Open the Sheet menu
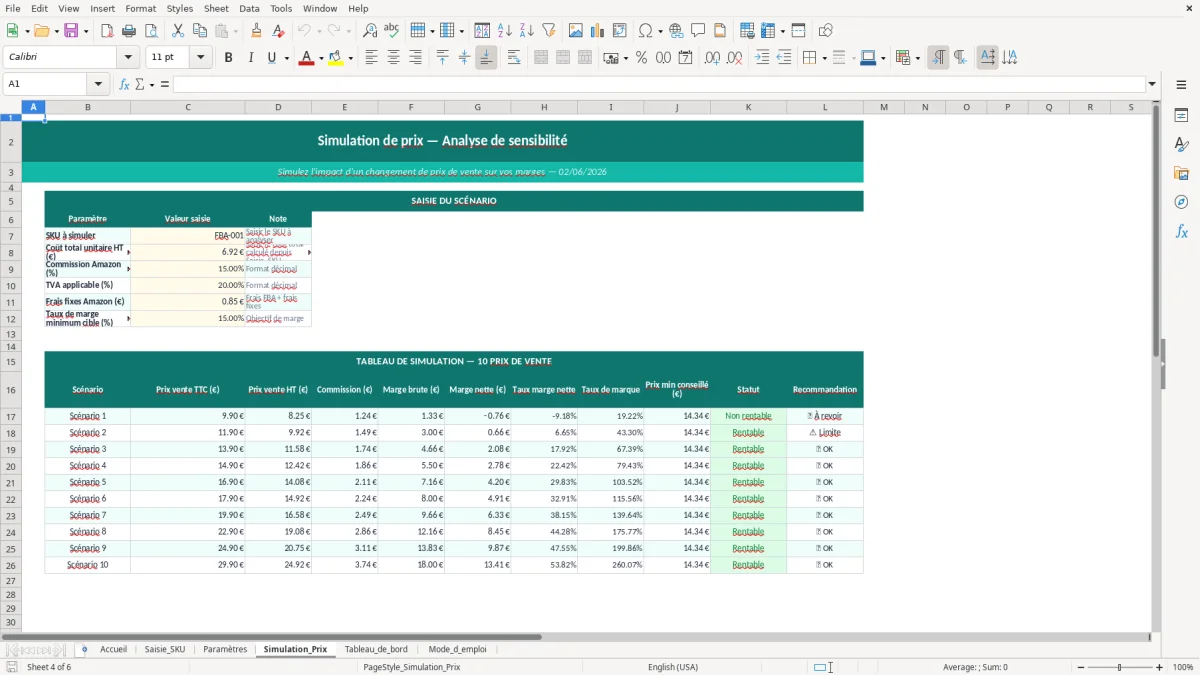The image size is (1200, 675). click(216, 8)
